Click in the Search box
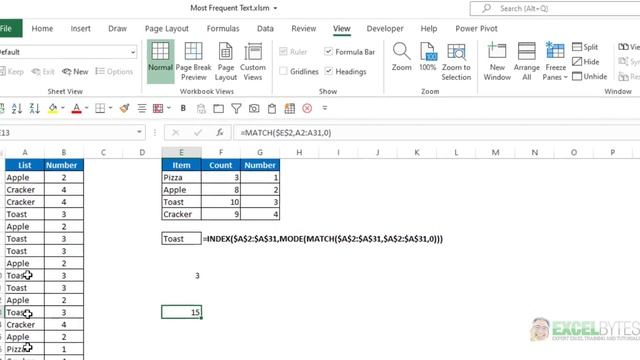This screenshot has height=360, width=640. 555,8
